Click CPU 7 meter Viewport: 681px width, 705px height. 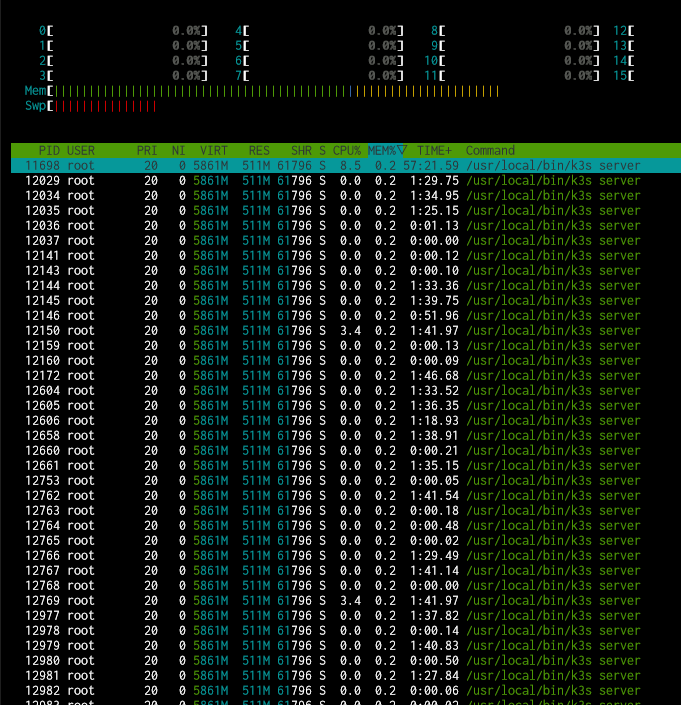point(319,76)
